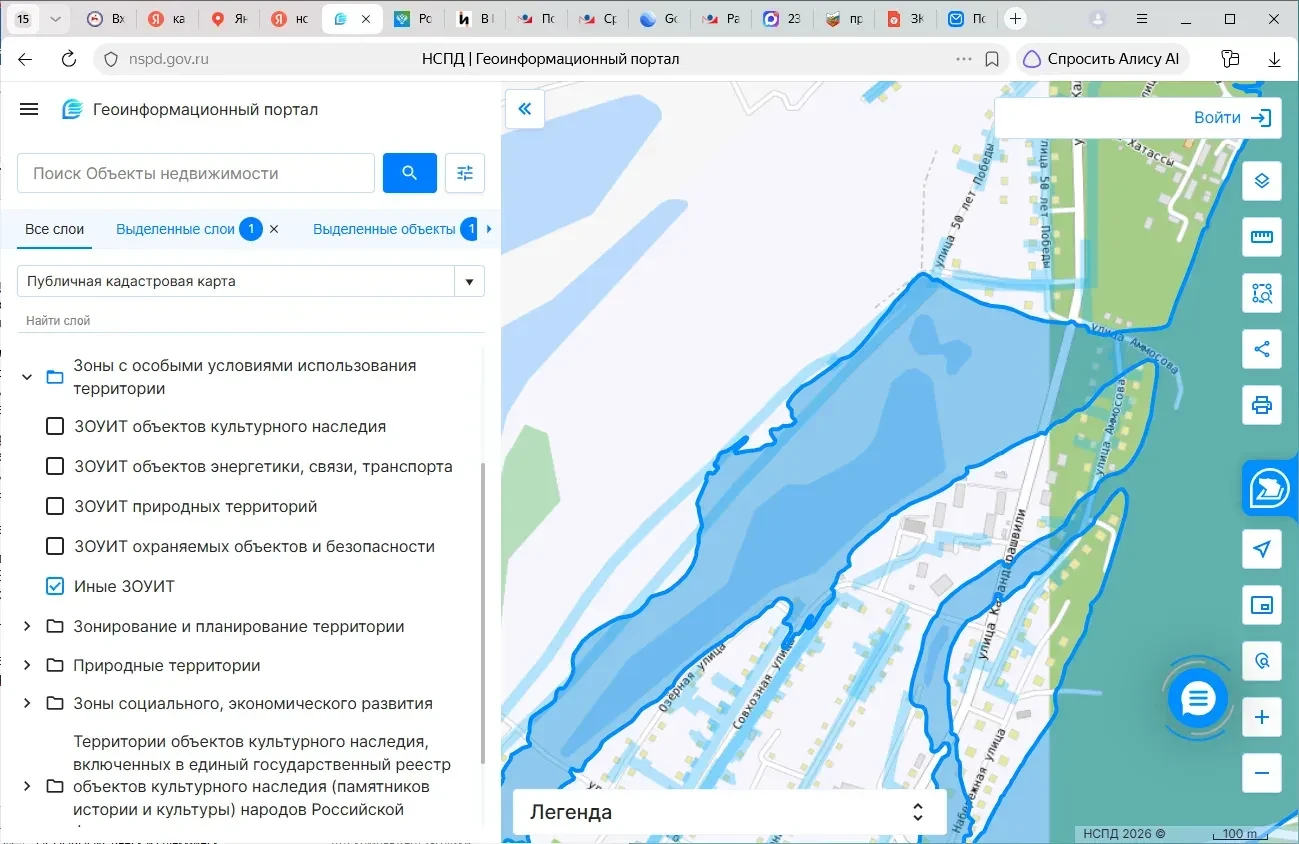Uncheck the Иные ЗОУИТ layer
The height and width of the screenshot is (844, 1299).
[x=56, y=587]
